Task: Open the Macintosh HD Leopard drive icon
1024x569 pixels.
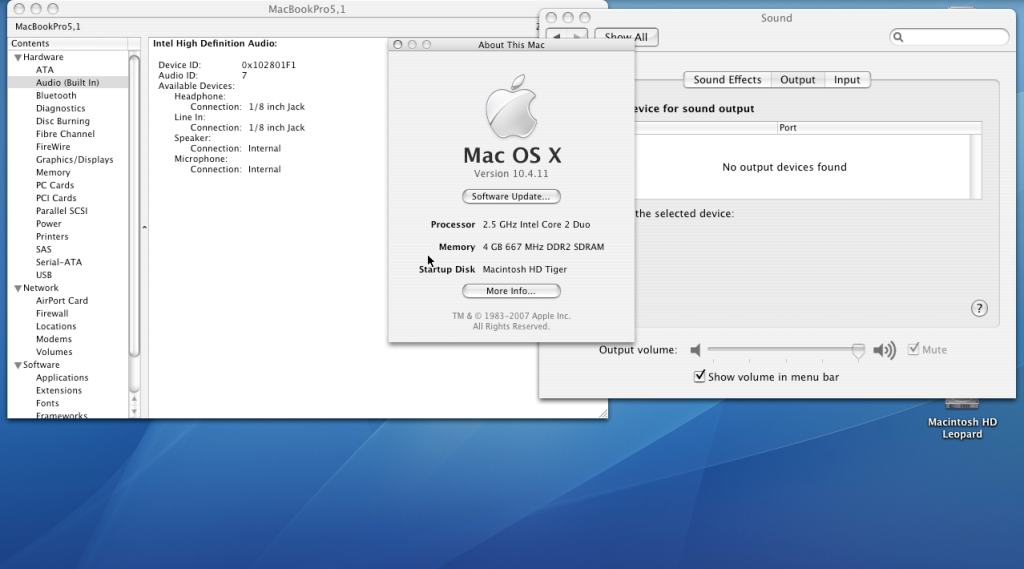Action: point(962,405)
